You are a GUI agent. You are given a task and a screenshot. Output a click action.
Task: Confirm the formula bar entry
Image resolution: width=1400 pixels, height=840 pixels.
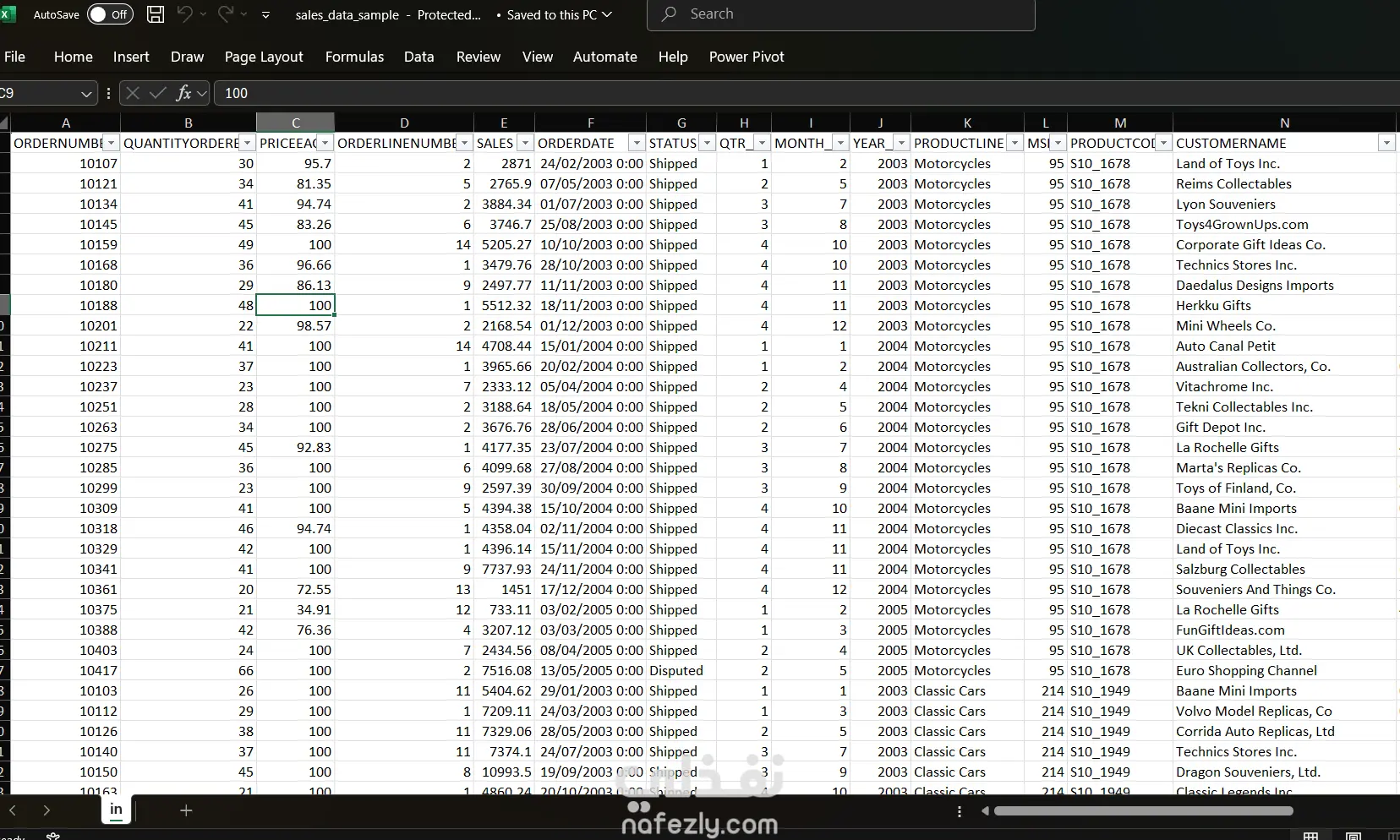pyautogui.click(x=157, y=93)
